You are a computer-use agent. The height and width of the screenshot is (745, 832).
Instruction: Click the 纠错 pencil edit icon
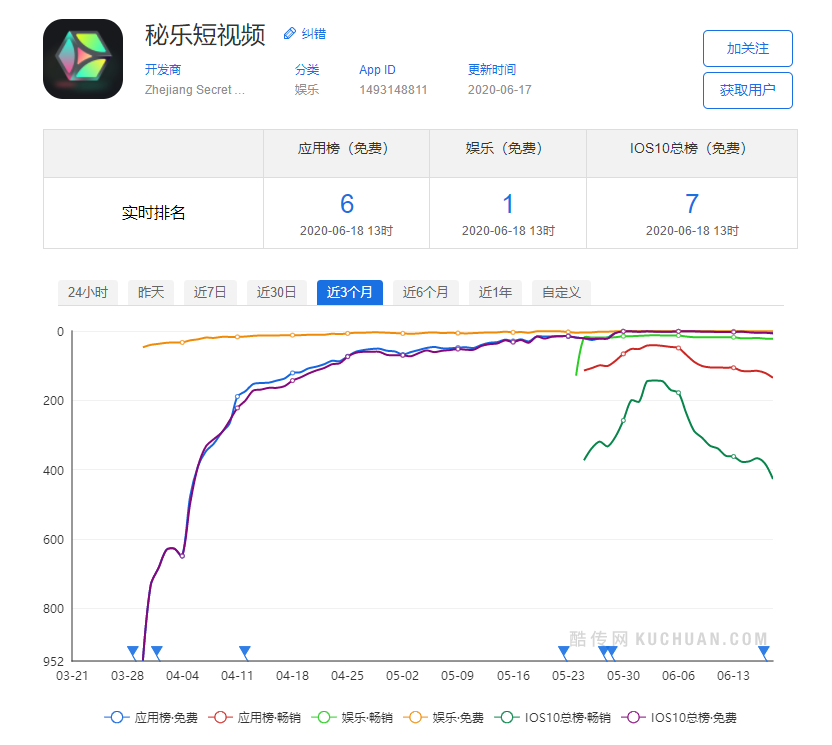coord(290,34)
